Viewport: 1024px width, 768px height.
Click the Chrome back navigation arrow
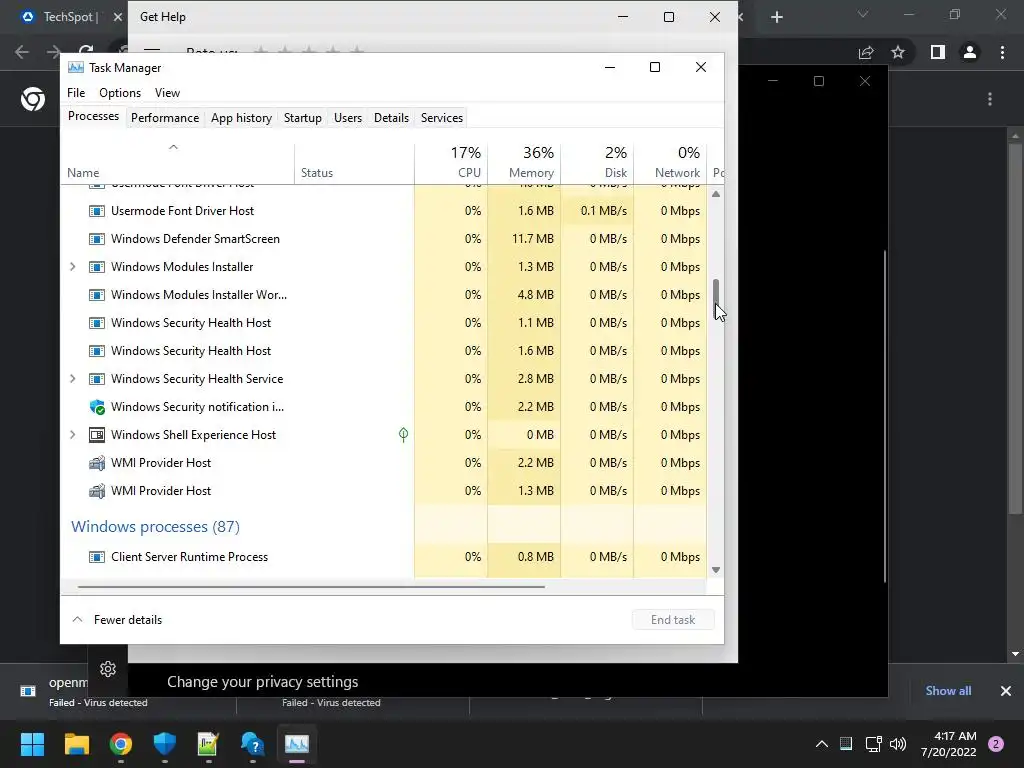point(22,52)
